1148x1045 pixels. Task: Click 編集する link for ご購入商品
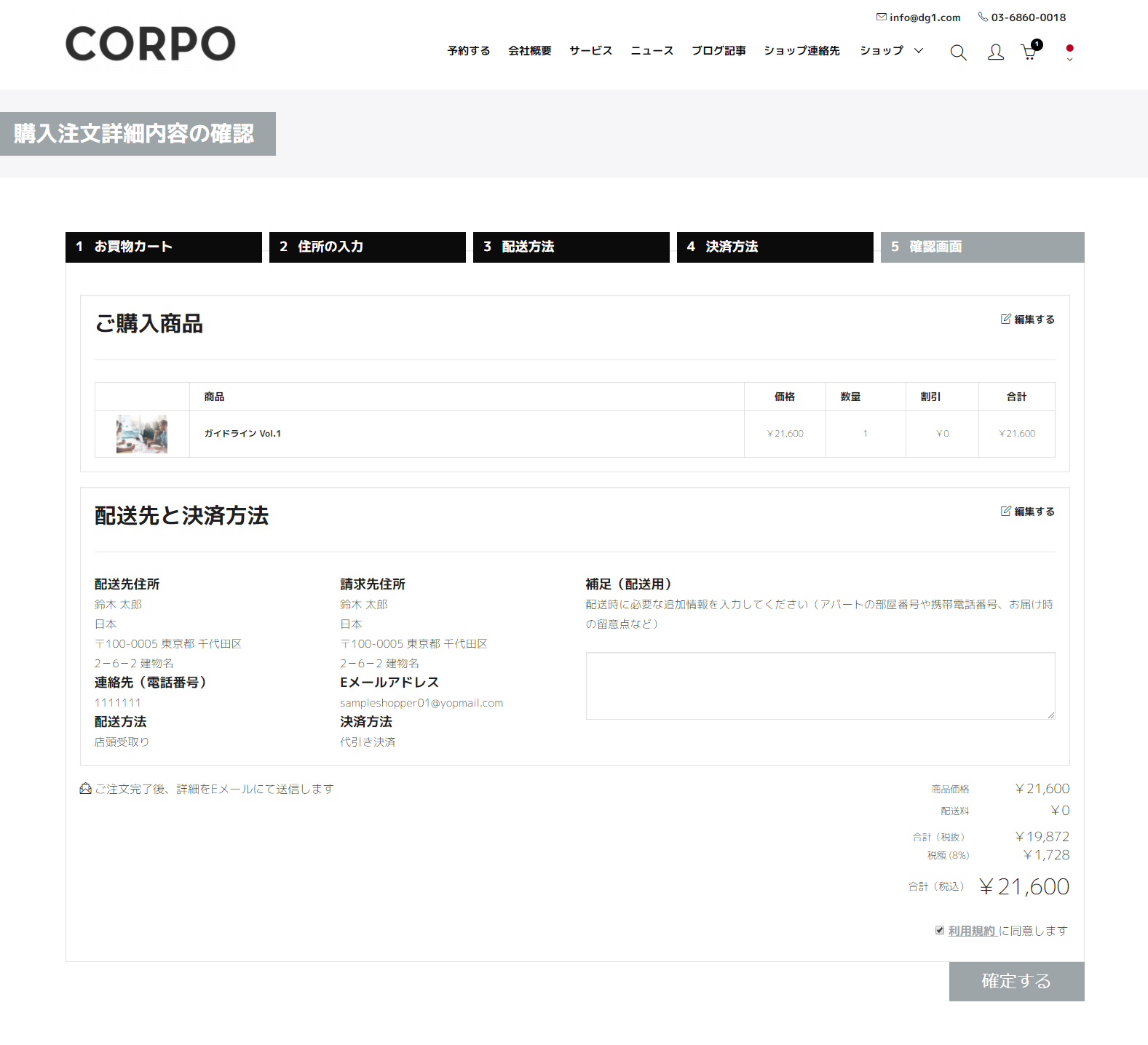[1034, 319]
